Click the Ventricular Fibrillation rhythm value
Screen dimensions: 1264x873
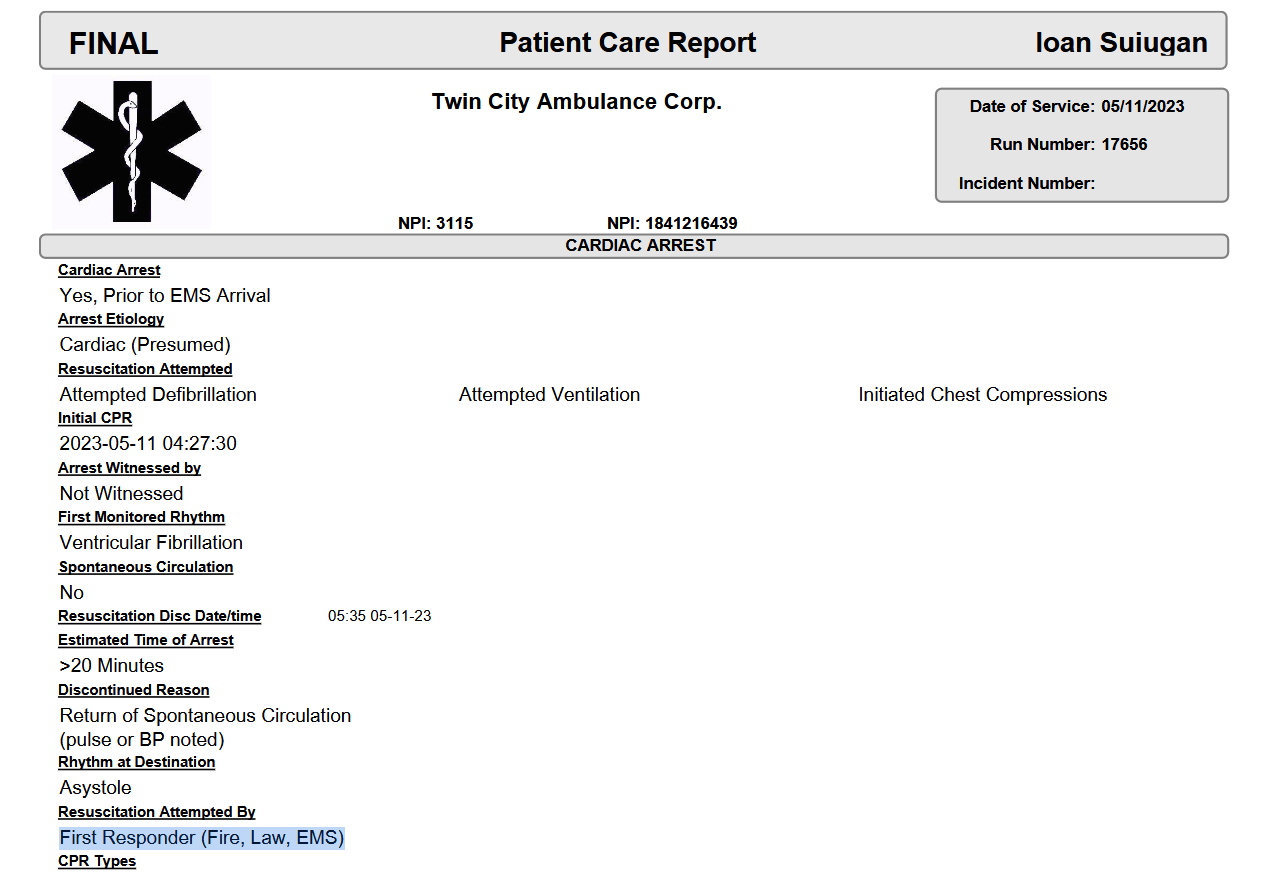[151, 543]
